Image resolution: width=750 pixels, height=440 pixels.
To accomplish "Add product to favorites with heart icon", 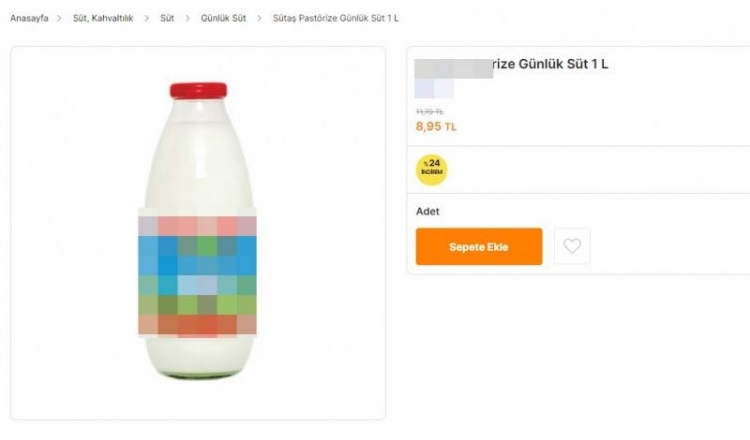I will pyautogui.click(x=572, y=246).
